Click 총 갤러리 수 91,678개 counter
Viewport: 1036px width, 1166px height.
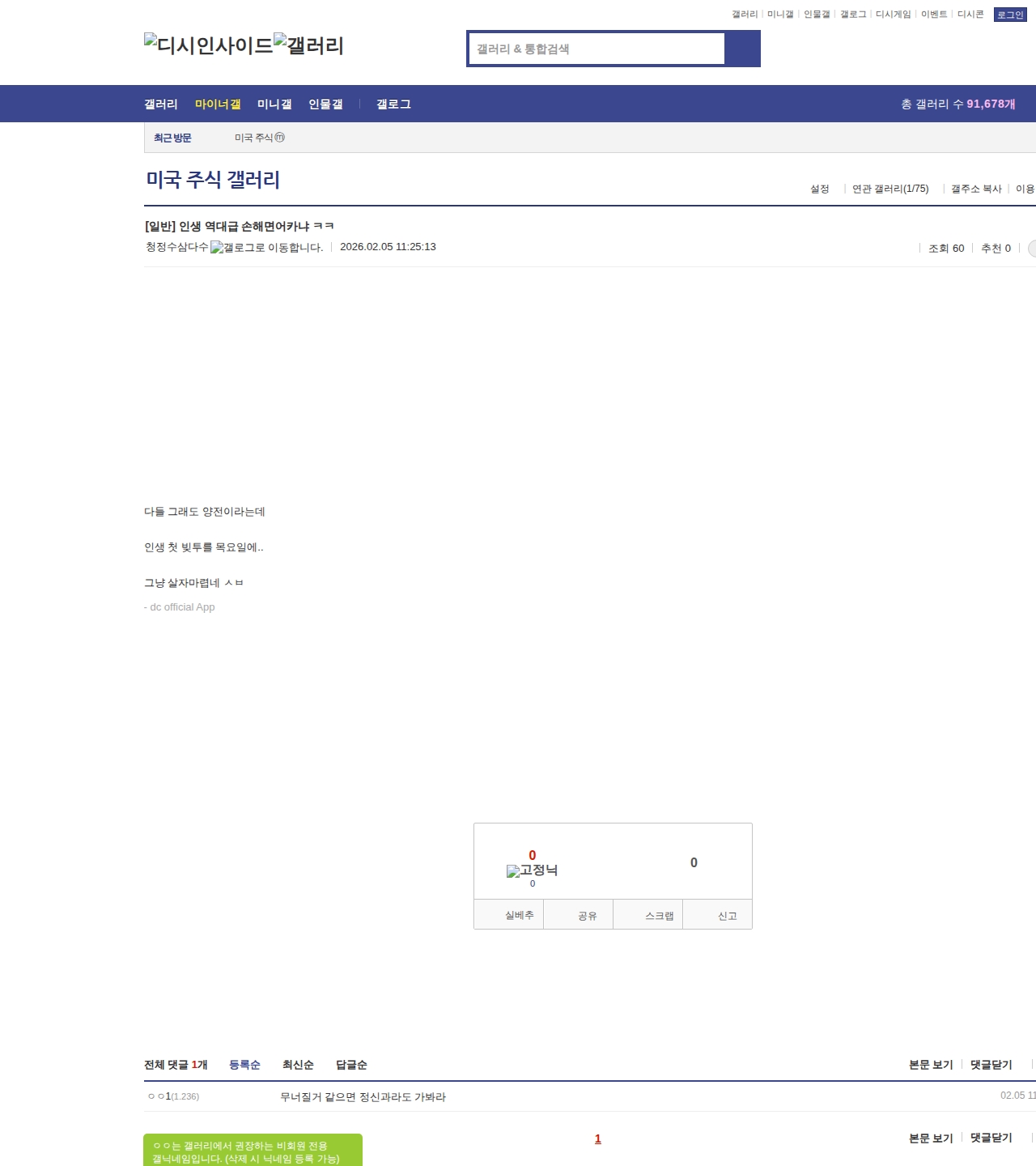tap(958, 104)
